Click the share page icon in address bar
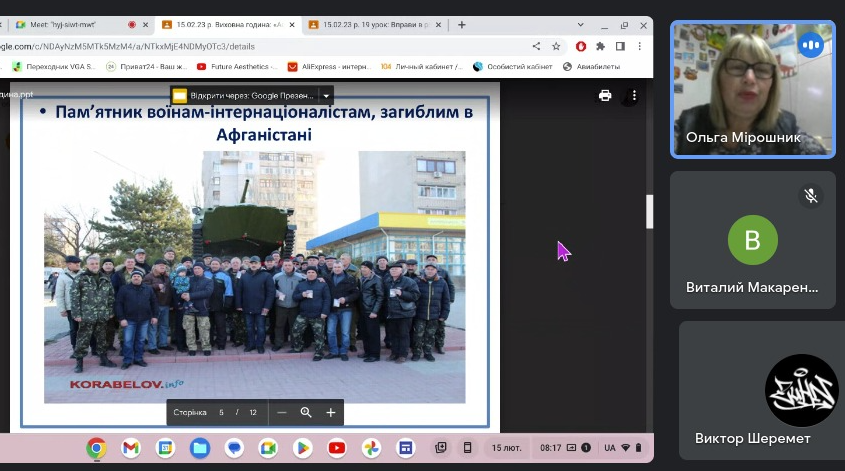This screenshot has height=471, width=845. tap(536, 46)
